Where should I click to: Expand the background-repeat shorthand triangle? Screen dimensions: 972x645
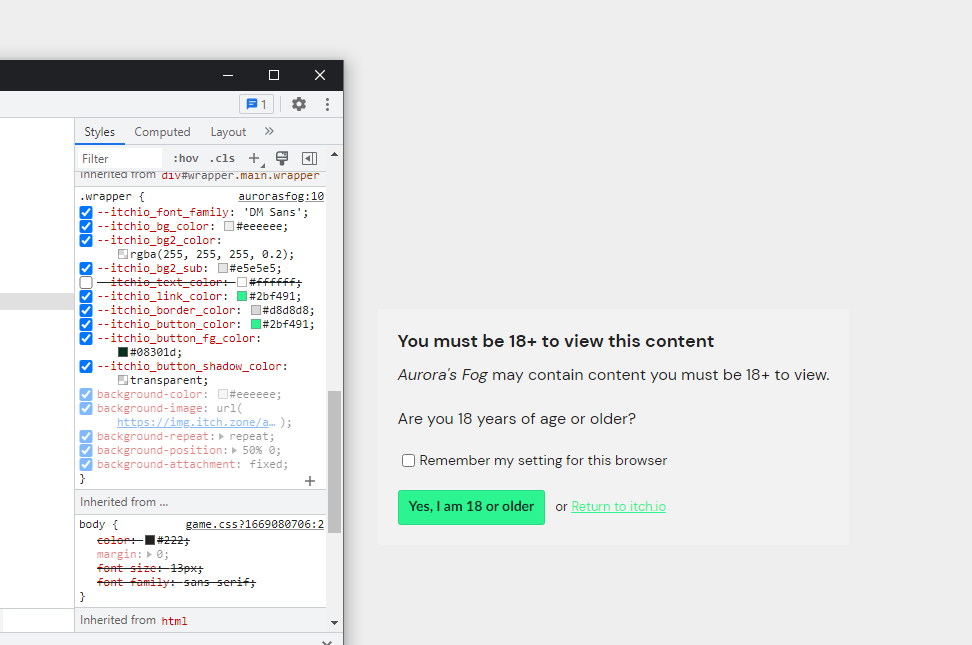[222, 437]
